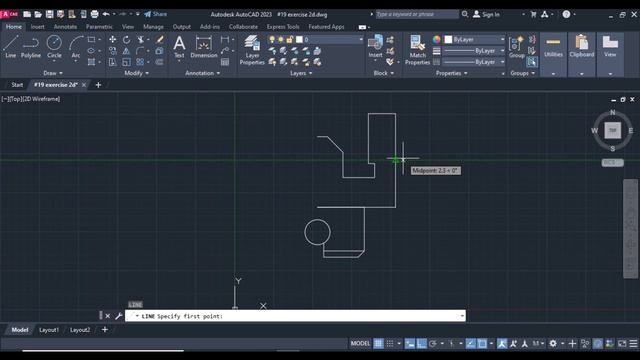640x360 pixels.
Task: Click the Share button
Action: click(156, 14)
